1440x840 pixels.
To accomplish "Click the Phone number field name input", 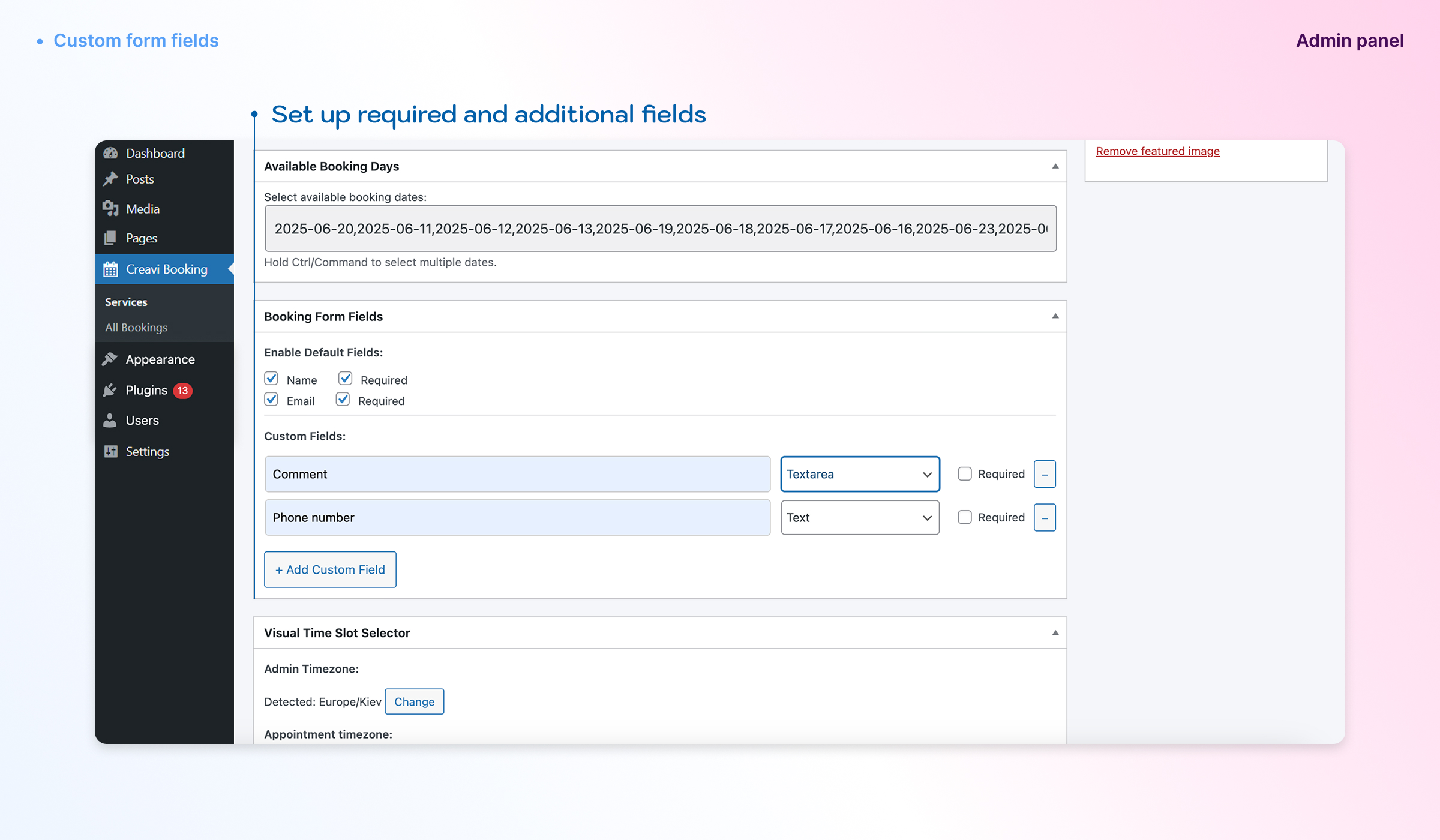I will 517,517.
